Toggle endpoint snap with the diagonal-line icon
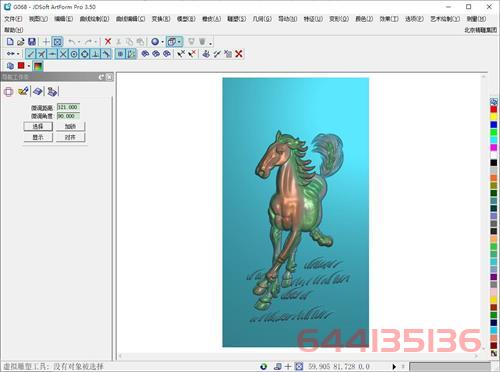The height and width of the screenshot is (372, 500). tap(30, 54)
